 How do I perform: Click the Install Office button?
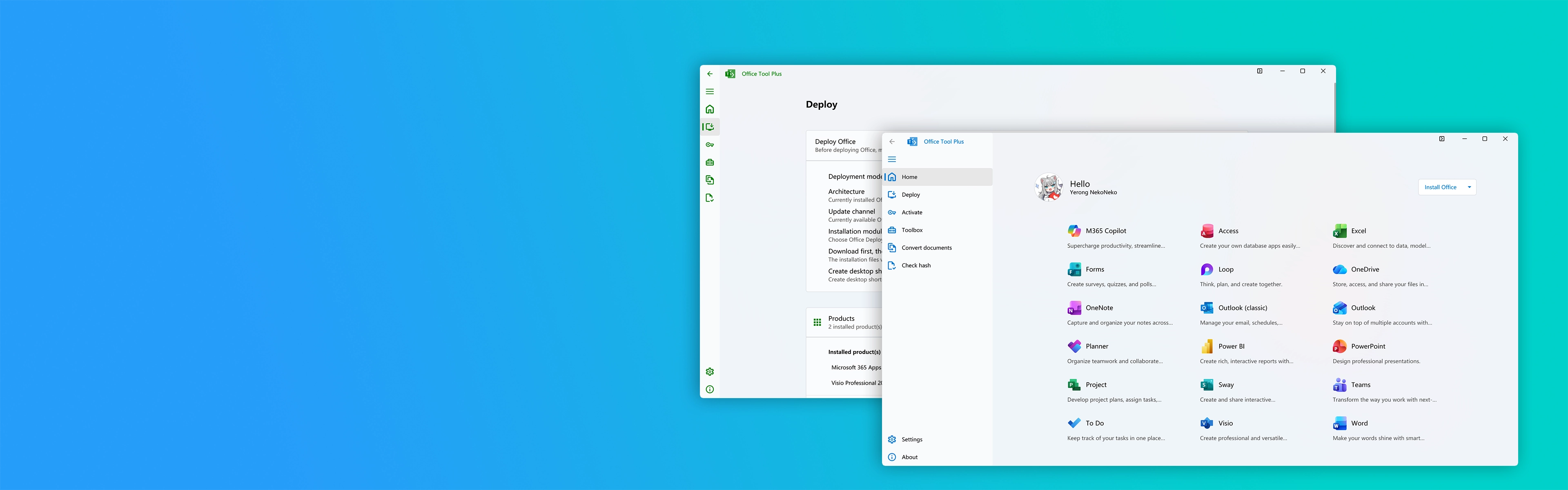coord(1440,187)
